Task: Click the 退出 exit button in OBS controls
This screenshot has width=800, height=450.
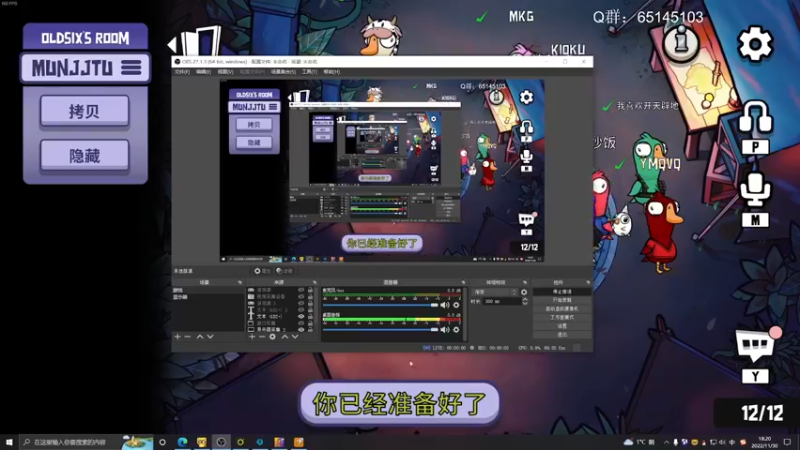Action: click(x=562, y=335)
